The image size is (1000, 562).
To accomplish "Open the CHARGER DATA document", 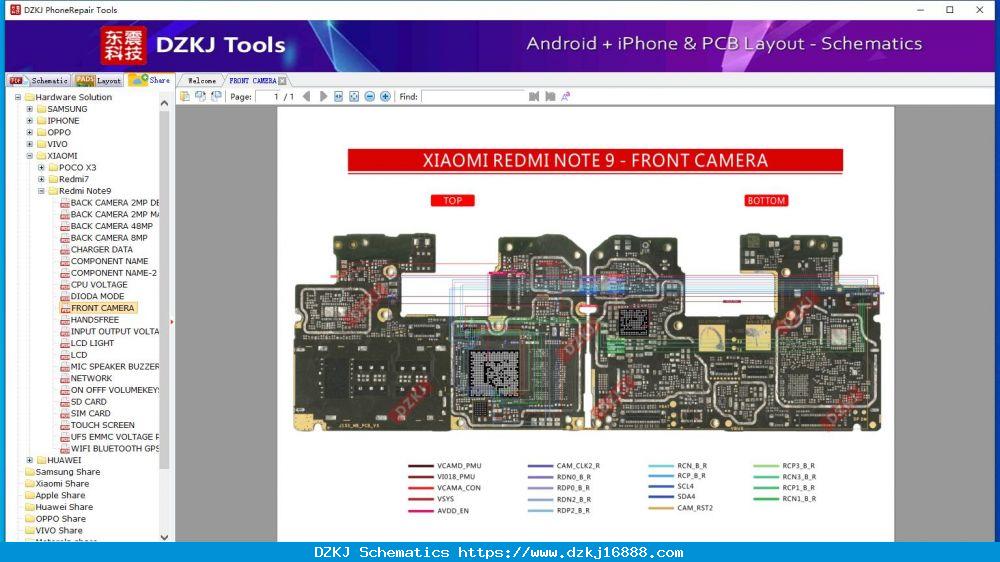I will tap(101, 249).
